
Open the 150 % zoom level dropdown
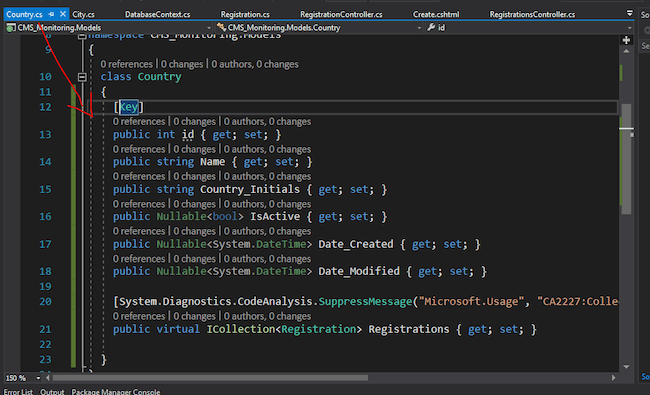coord(38,378)
